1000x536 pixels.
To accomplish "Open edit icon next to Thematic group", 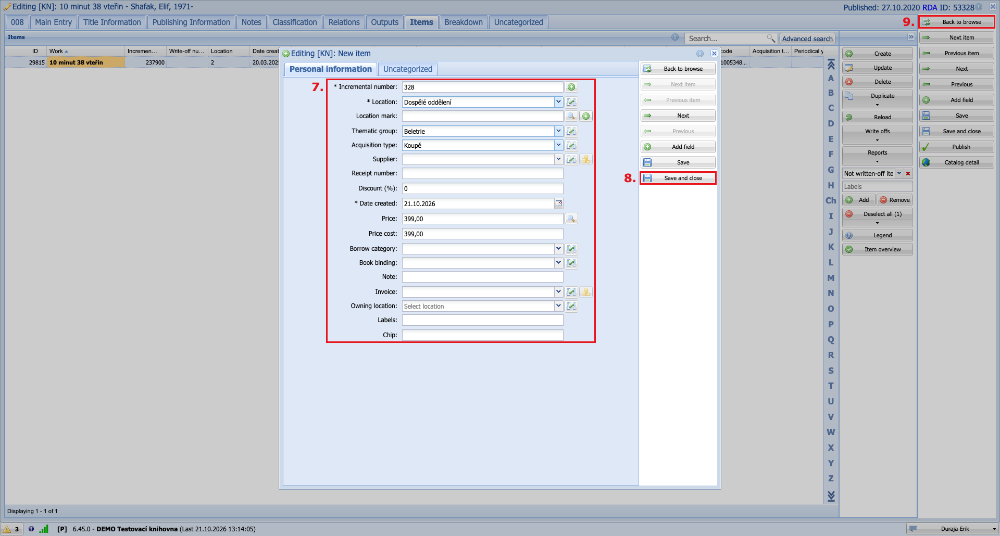I will [x=571, y=131].
